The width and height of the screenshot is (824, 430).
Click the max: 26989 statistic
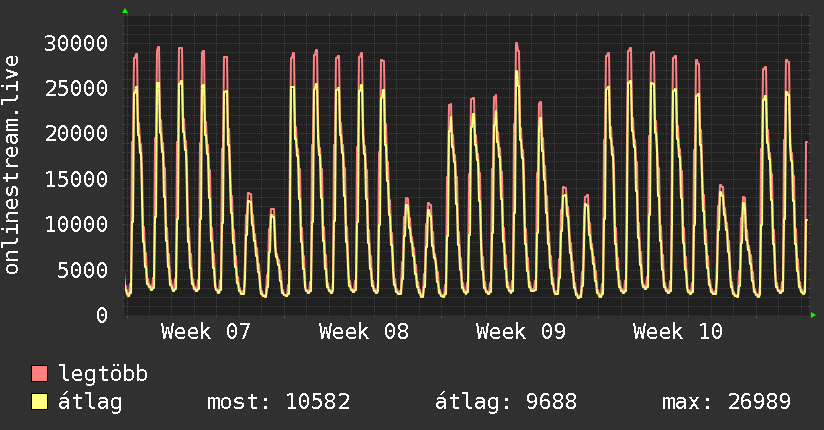(x=726, y=402)
